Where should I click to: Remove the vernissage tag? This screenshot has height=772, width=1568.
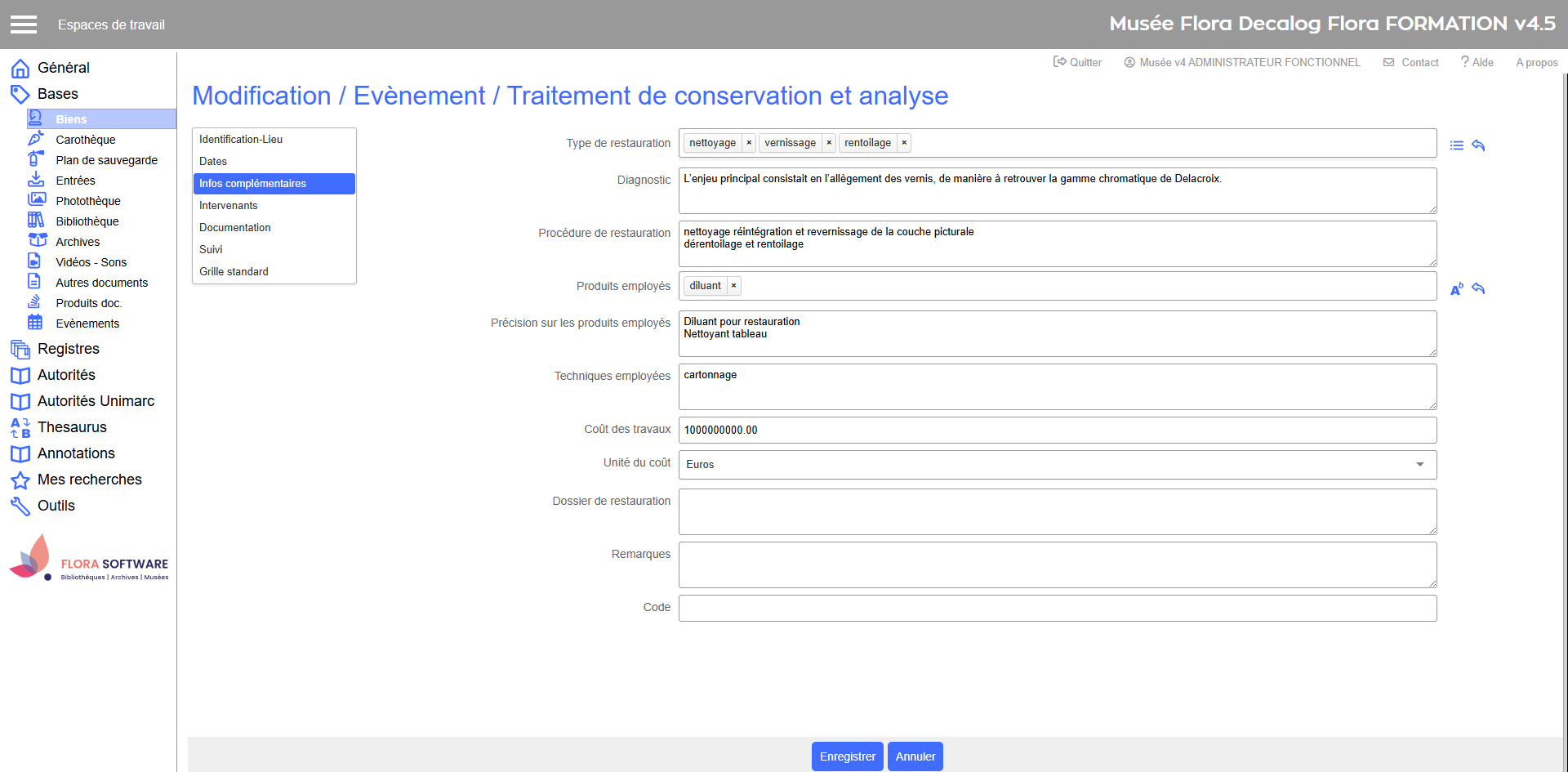tap(829, 143)
